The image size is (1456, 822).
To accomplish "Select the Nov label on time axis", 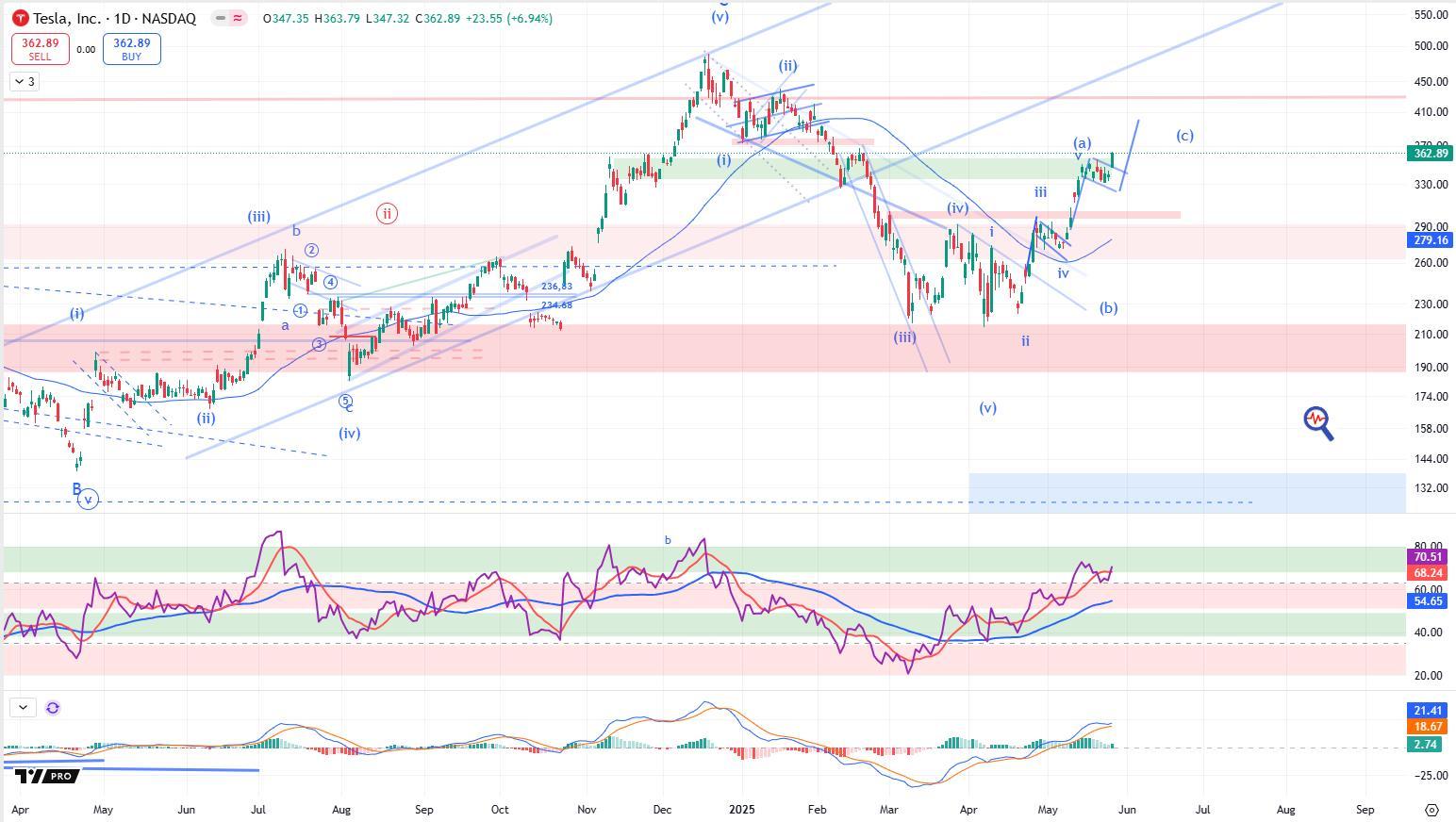I will point(586,809).
